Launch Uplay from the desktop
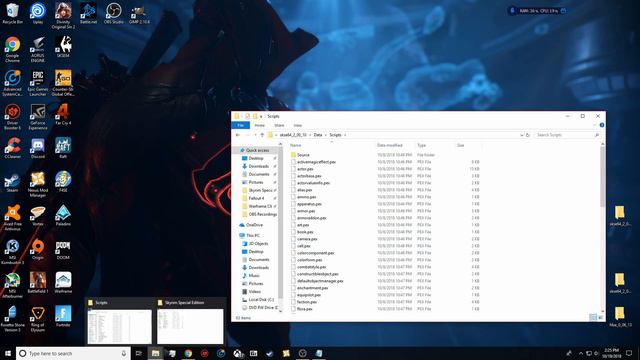Image resolution: width=640 pixels, height=360 pixels. 38,13
